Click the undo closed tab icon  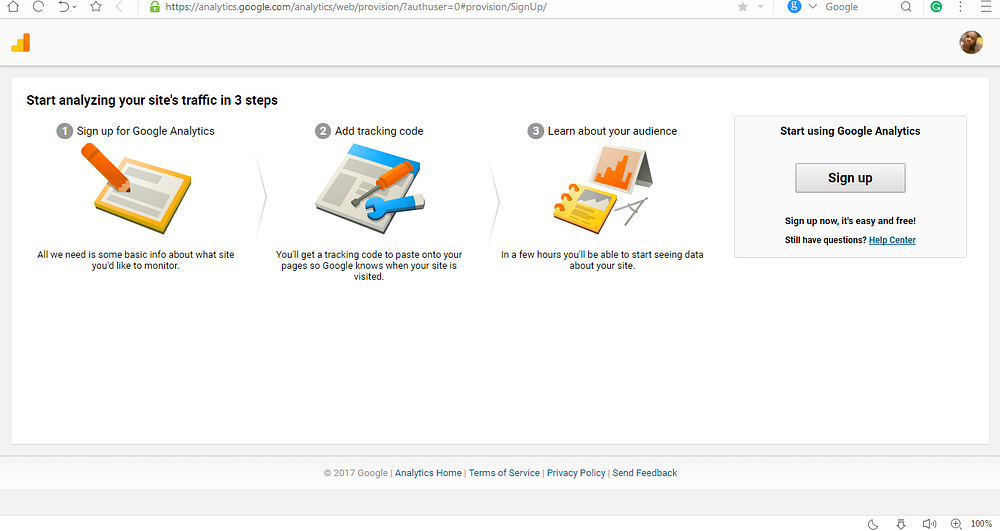[x=63, y=6]
